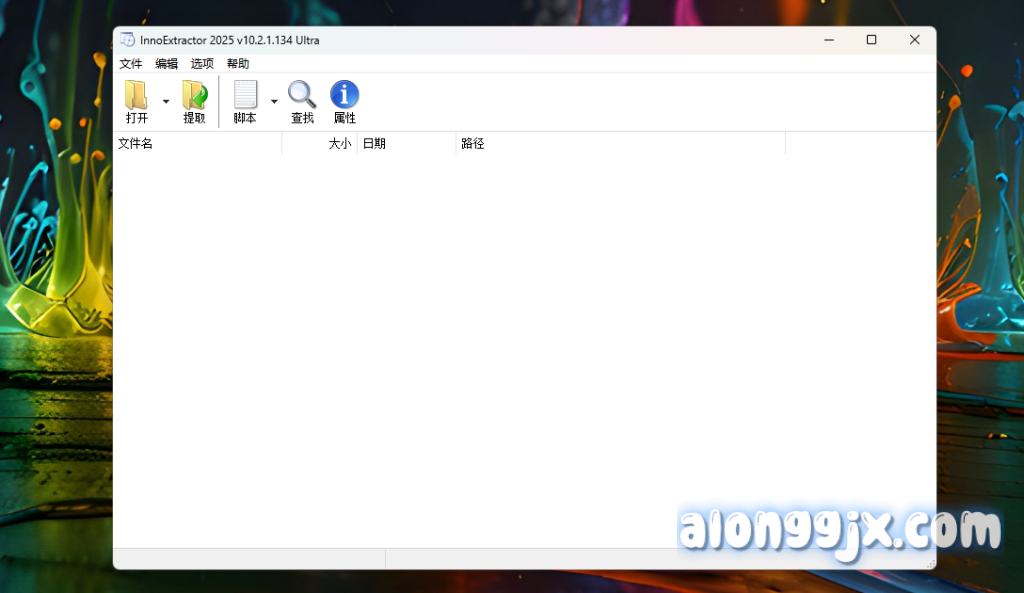Expand the dropdown arrow next to 打开
This screenshot has height=593, width=1024.
pyautogui.click(x=166, y=102)
